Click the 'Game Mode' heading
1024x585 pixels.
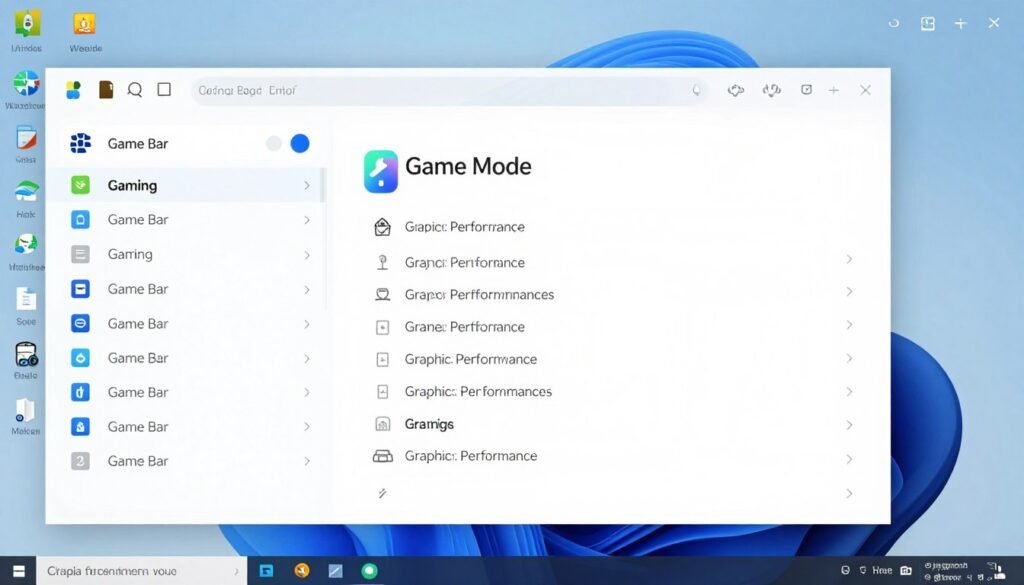tap(468, 166)
